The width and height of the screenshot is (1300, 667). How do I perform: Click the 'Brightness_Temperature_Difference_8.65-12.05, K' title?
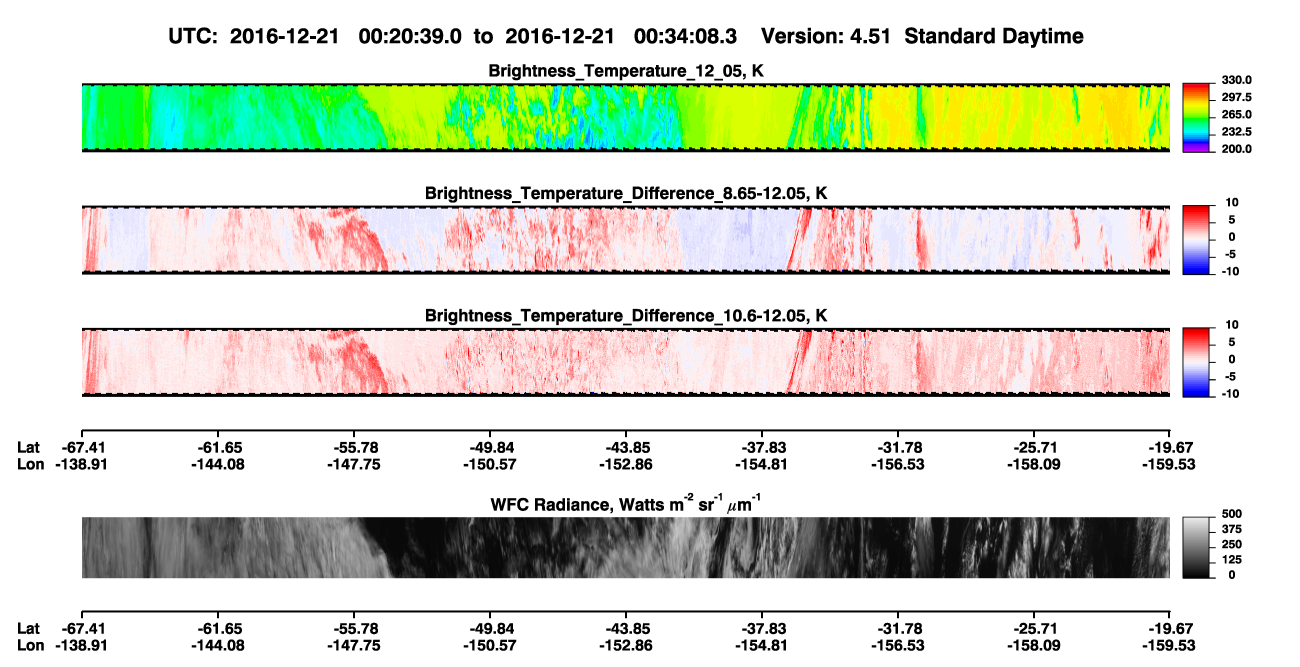(626, 193)
